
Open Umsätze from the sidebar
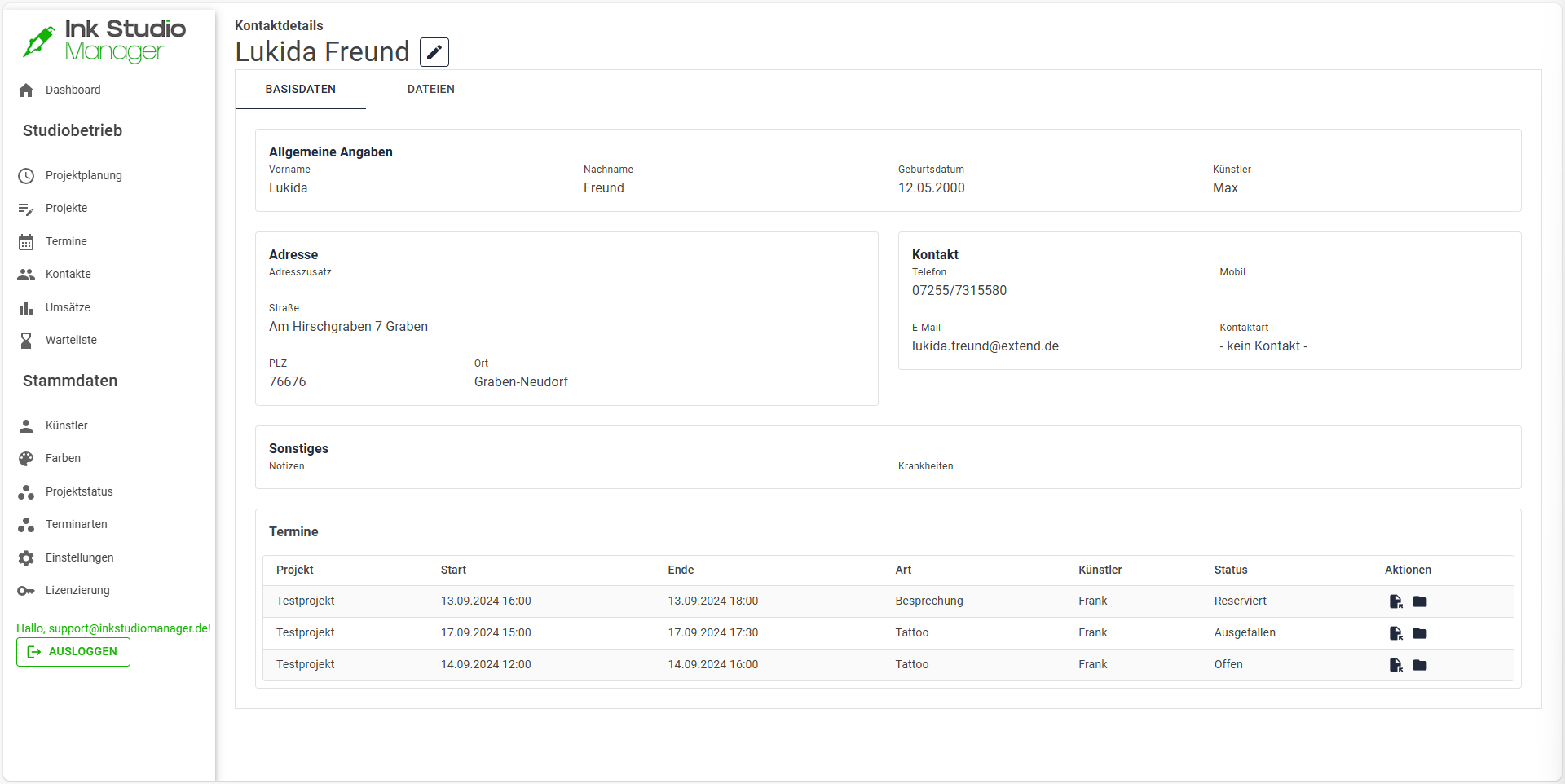[68, 308]
